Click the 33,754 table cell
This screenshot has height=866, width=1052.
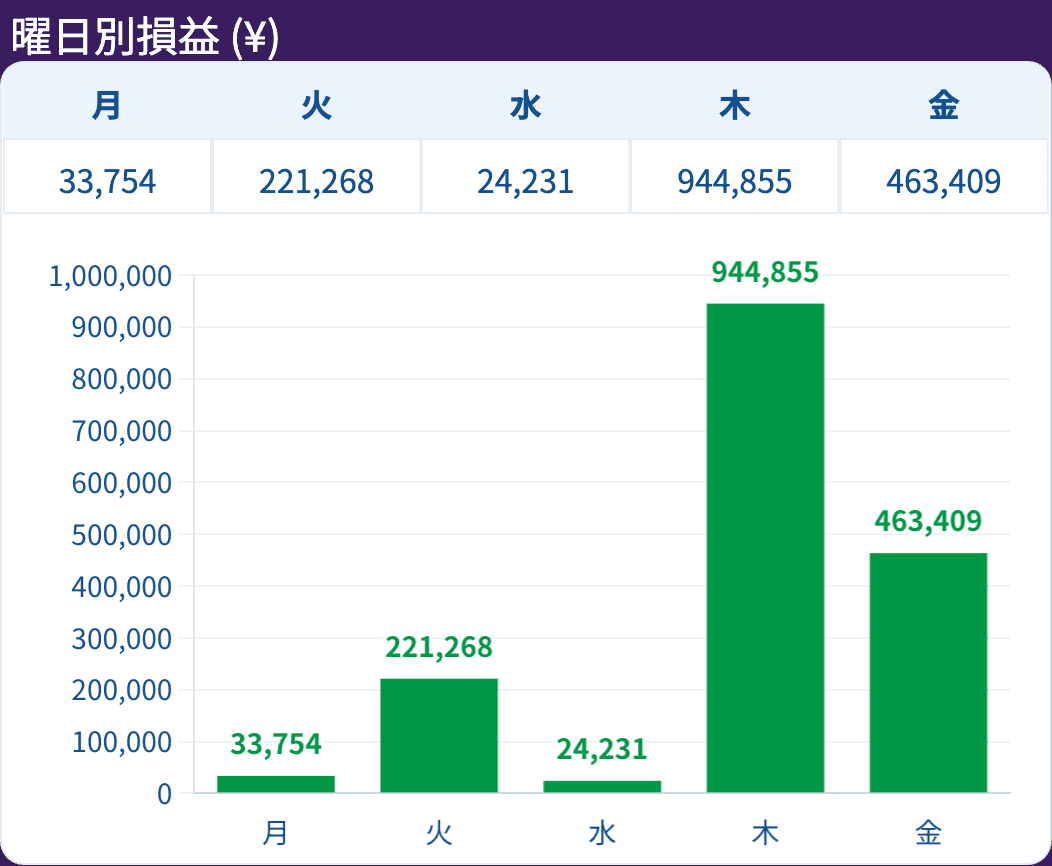107,176
